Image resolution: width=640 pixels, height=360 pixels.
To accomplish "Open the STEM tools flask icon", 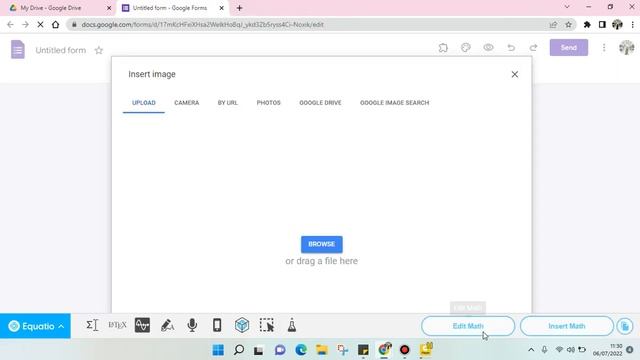I will click(x=292, y=325).
